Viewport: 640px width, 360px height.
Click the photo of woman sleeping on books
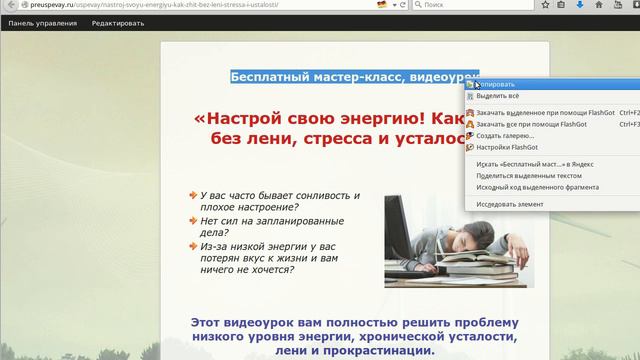tap(459, 241)
